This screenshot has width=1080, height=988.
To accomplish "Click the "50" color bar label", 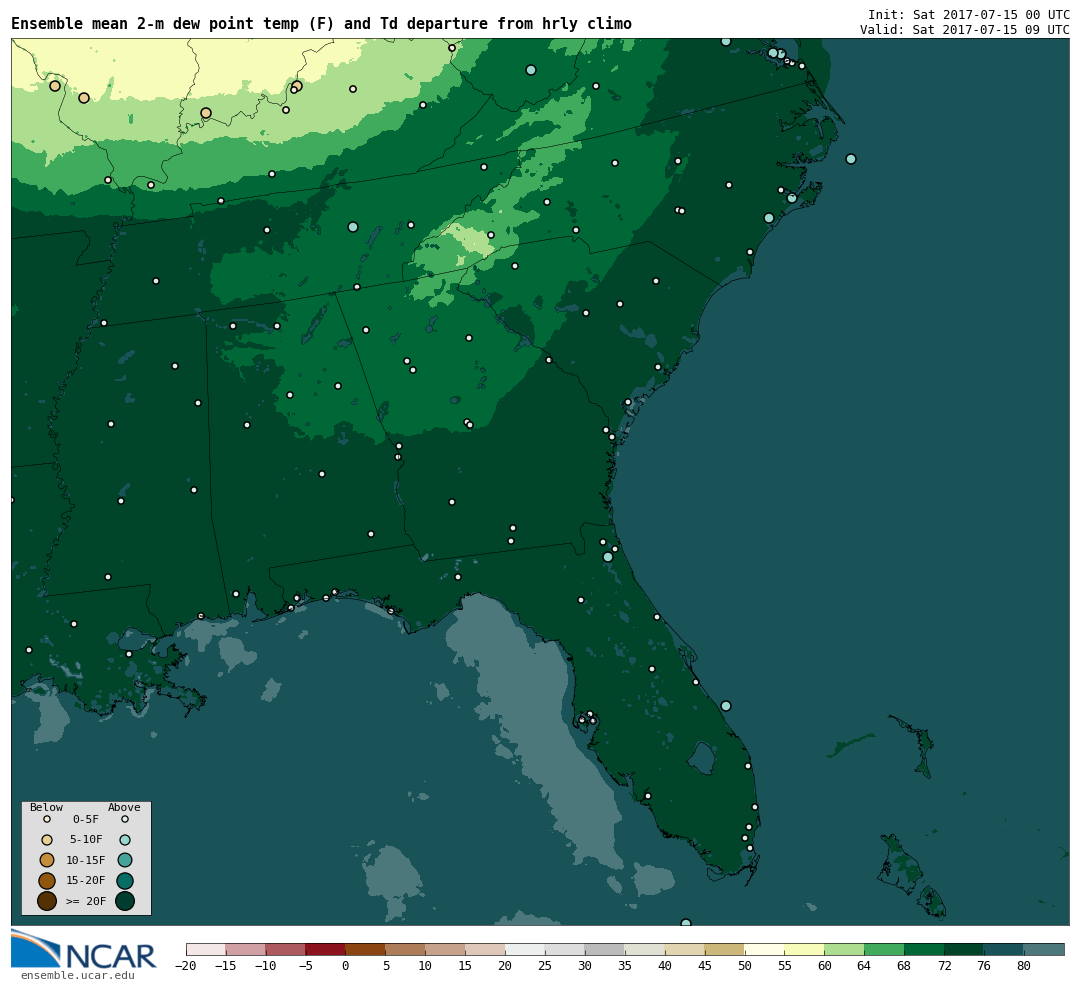I will coord(745,966).
